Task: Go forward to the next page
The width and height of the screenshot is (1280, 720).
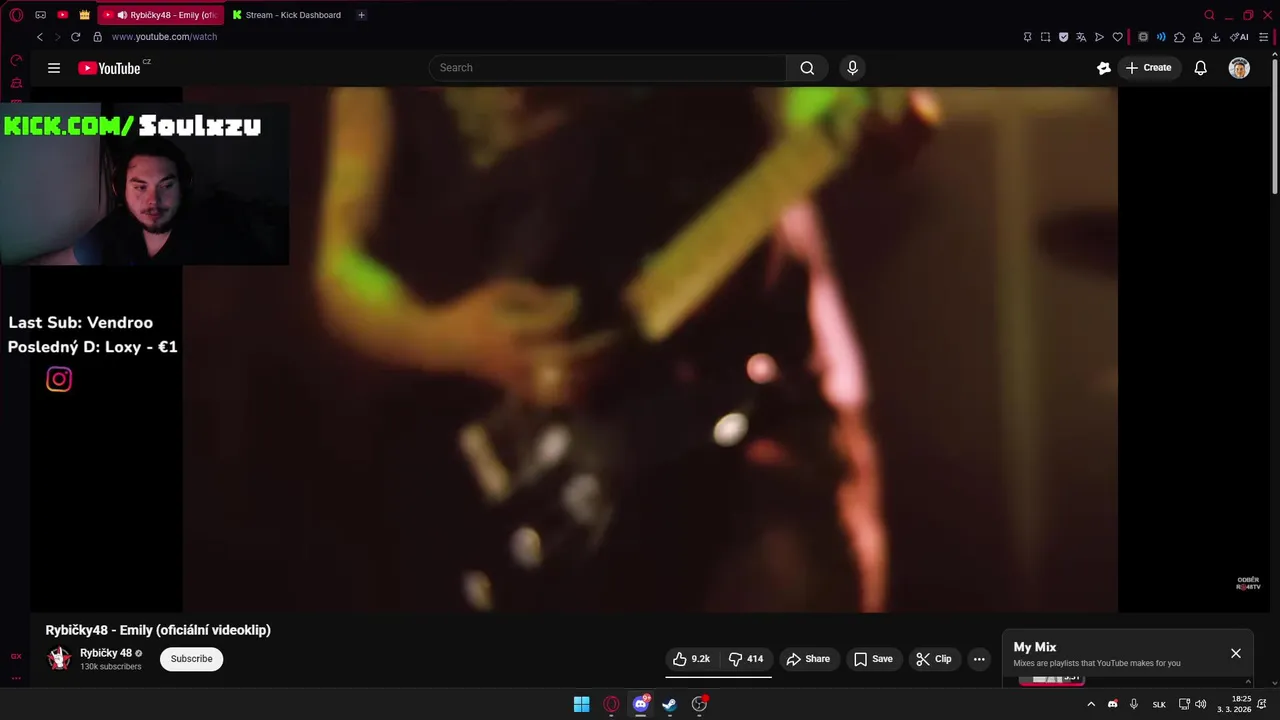Action: click(57, 37)
